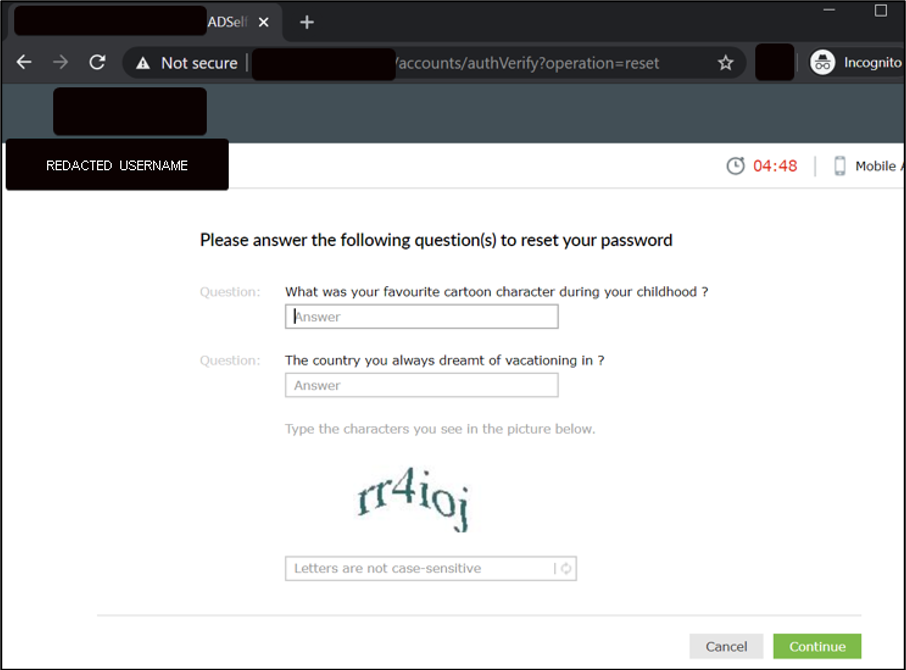The height and width of the screenshot is (670, 906).
Task: Click the Continue button
Action: (817, 646)
